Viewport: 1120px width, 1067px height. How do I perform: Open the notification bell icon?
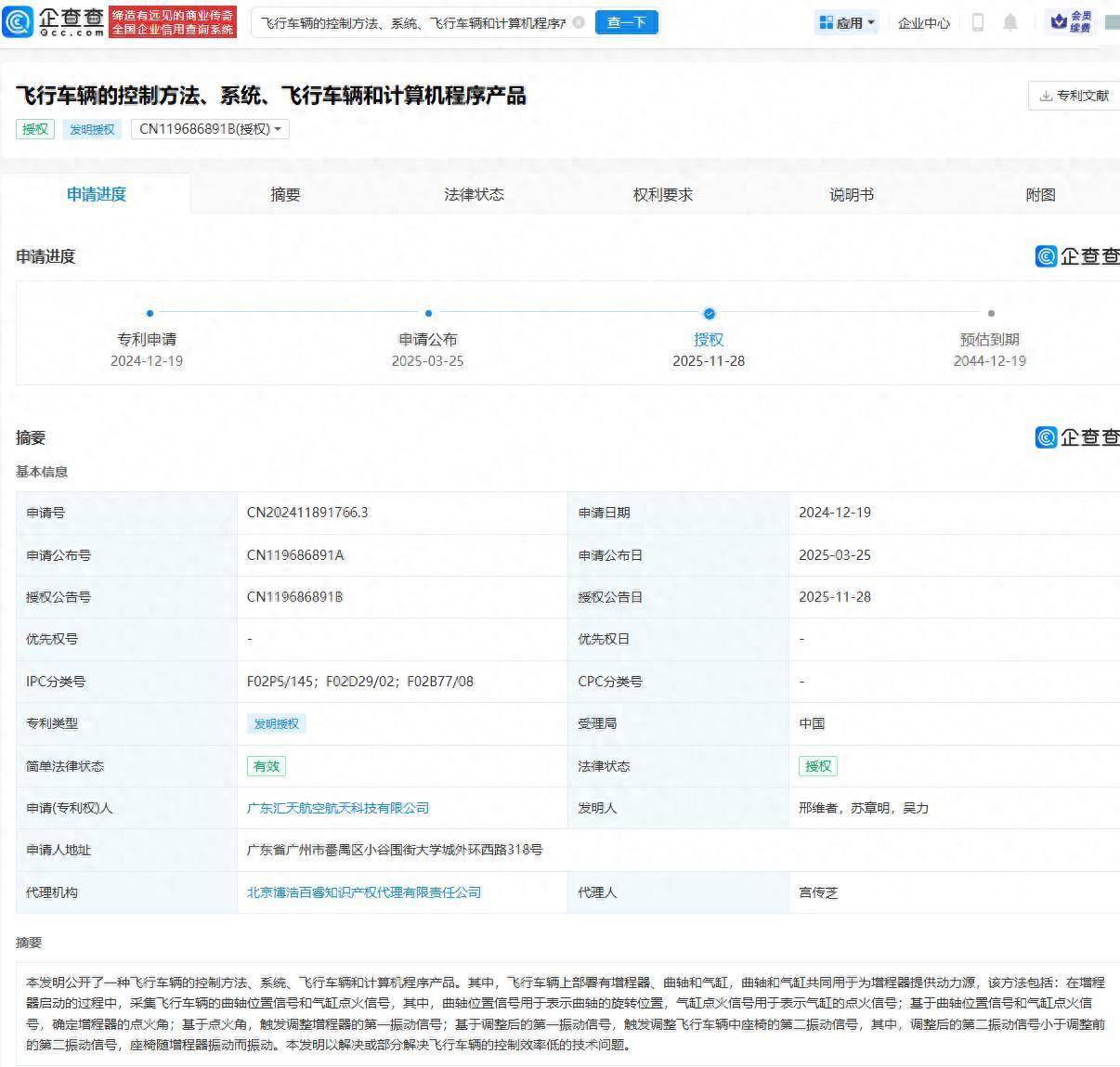coord(1011,21)
